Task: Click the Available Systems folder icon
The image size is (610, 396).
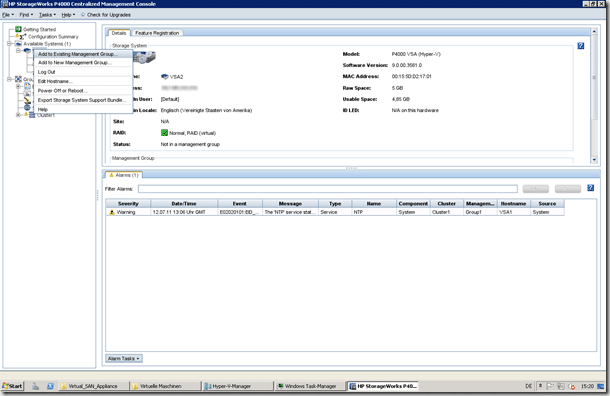Action: [x=18, y=44]
